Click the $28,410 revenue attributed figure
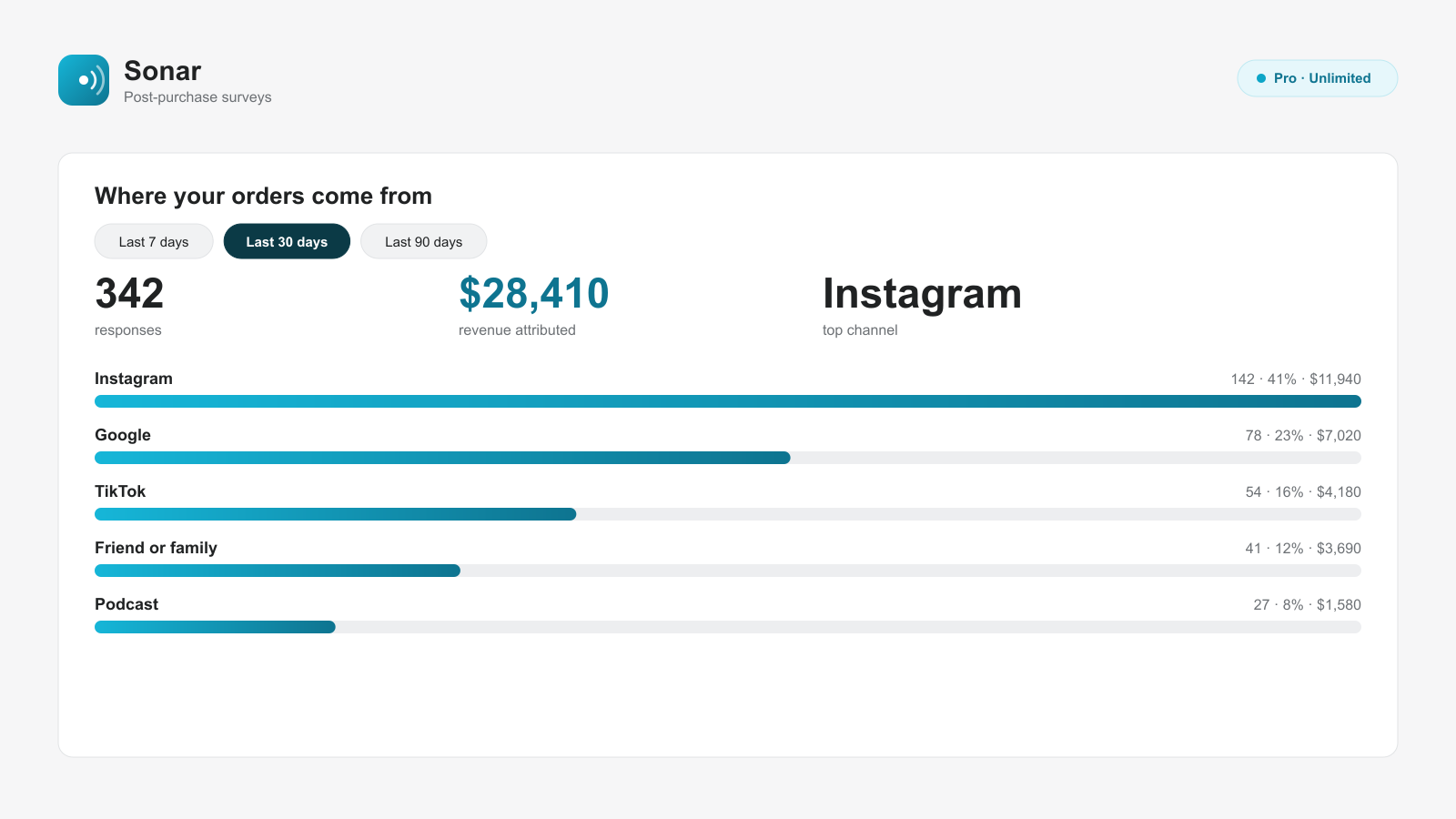 pos(533,294)
